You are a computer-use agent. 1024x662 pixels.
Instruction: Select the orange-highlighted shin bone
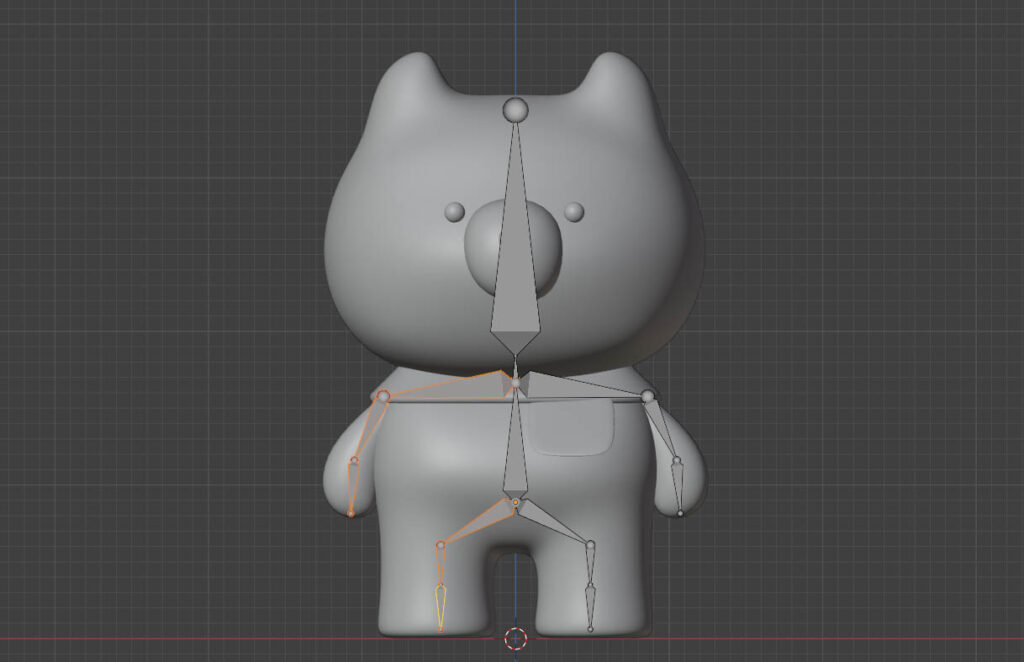(x=440, y=565)
